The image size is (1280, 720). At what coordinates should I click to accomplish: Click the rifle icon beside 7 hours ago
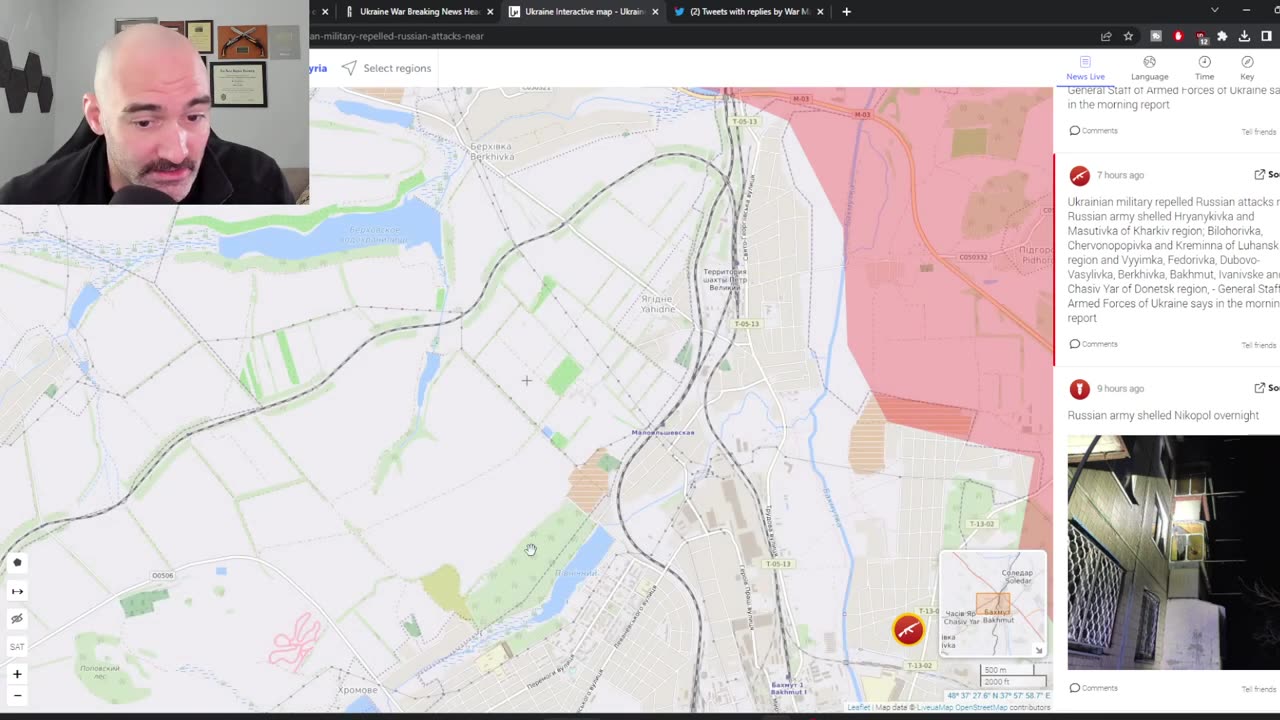pos(1079,176)
